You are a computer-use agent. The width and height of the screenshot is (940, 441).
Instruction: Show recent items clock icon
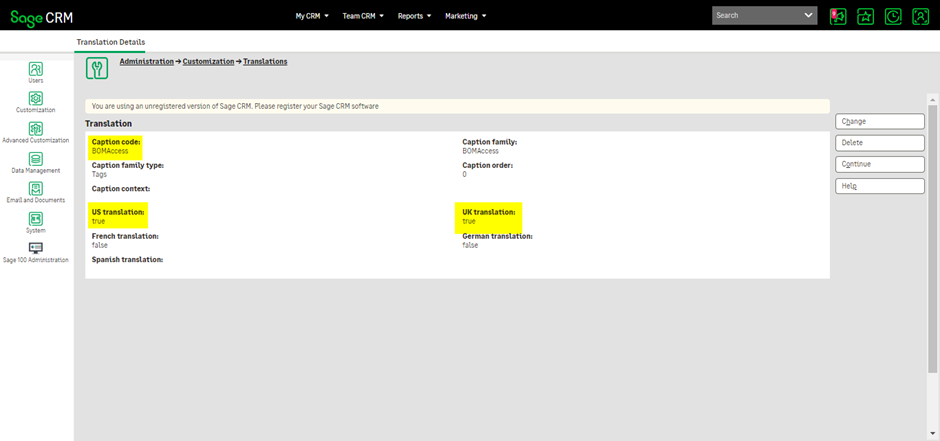(893, 16)
